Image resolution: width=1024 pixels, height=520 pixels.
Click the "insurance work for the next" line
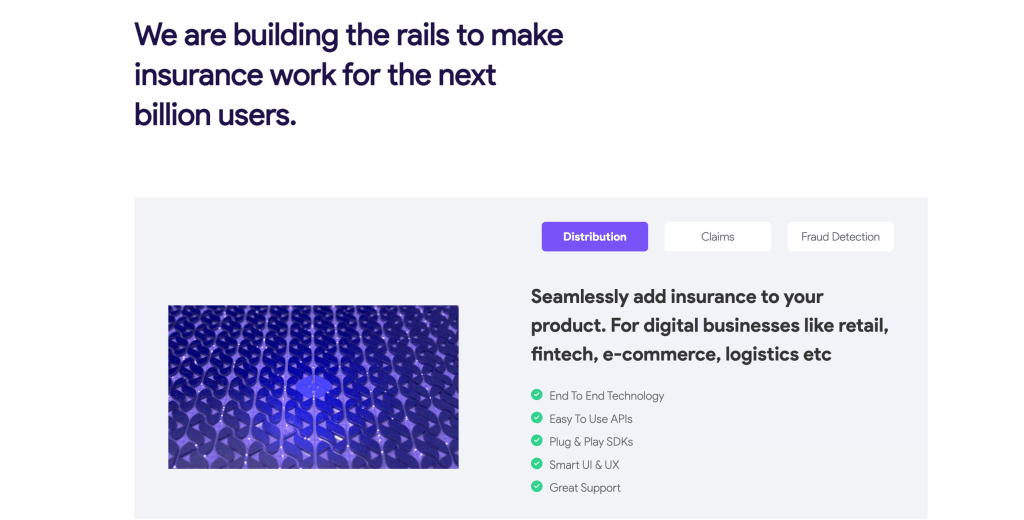coord(315,75)
